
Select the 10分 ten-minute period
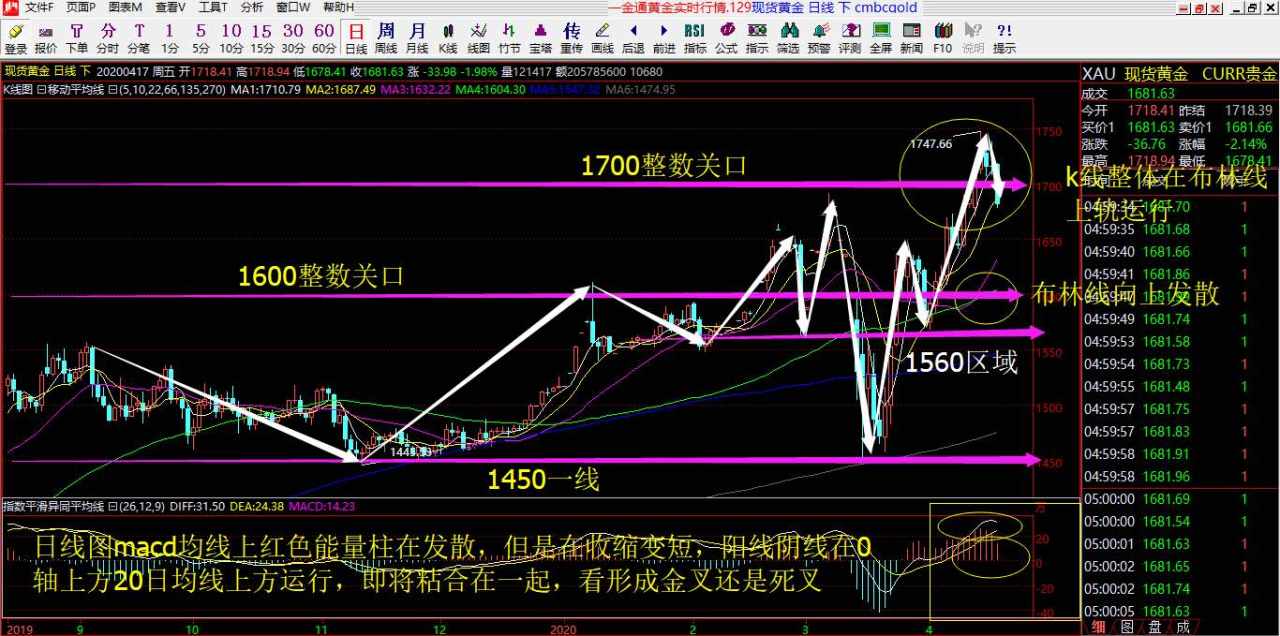pyautogui.click(x=231, y=38)
